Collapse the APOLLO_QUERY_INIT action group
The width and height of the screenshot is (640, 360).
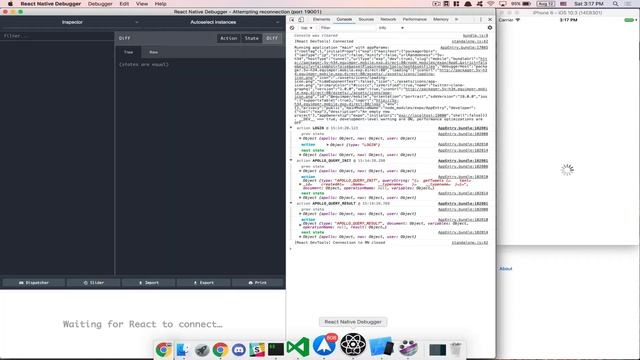tap(291, 160)
